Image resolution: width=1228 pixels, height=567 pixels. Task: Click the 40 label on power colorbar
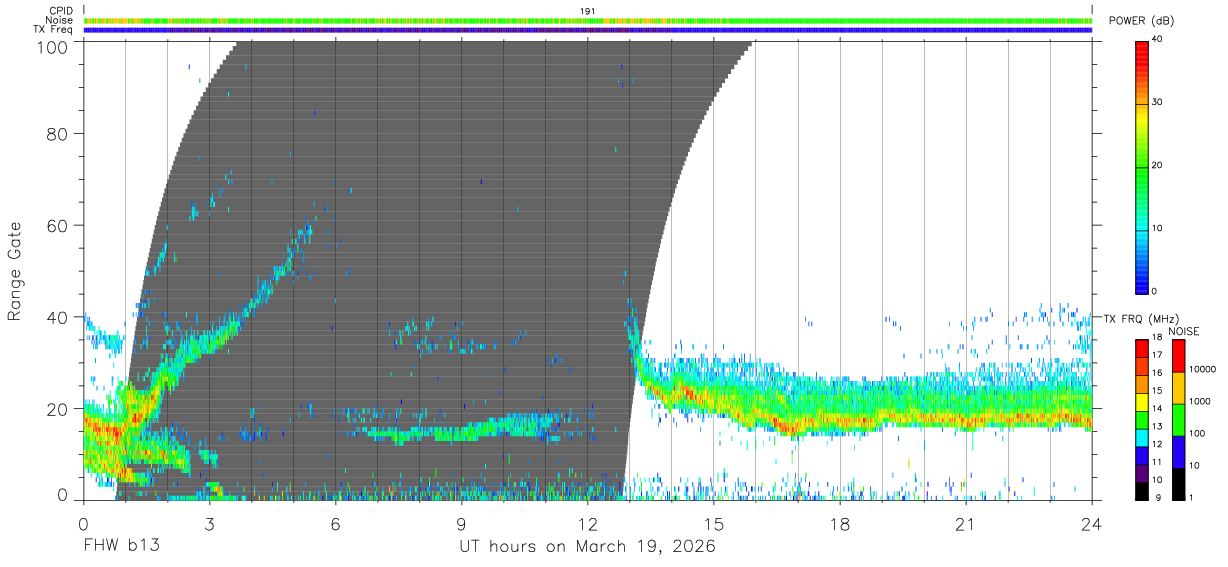point(1156,41)
